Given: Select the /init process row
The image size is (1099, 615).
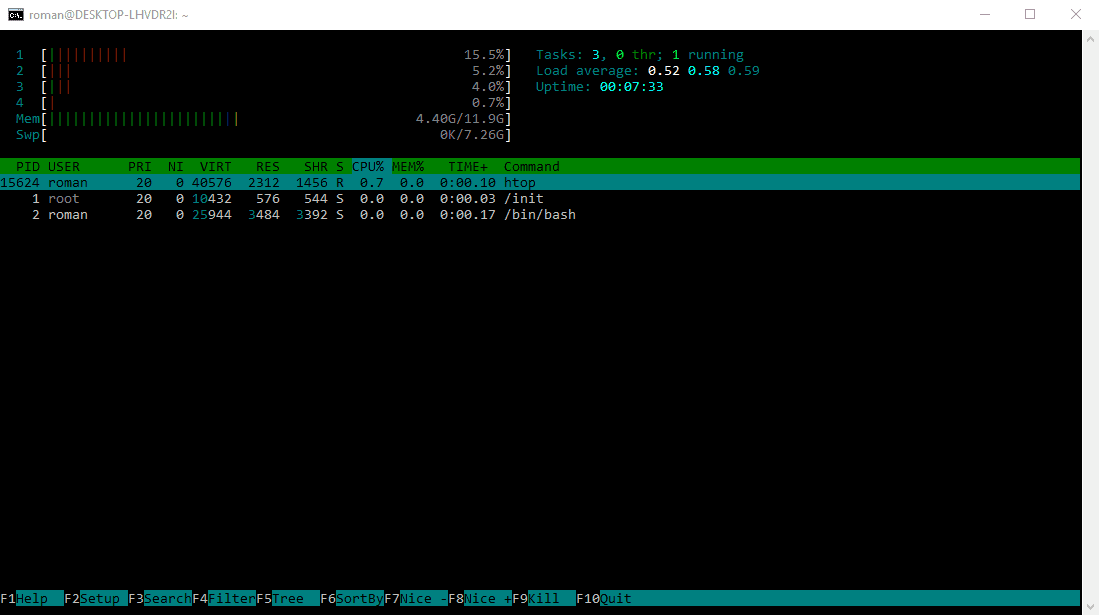Looking at the screenshot, I should (540, 198).
